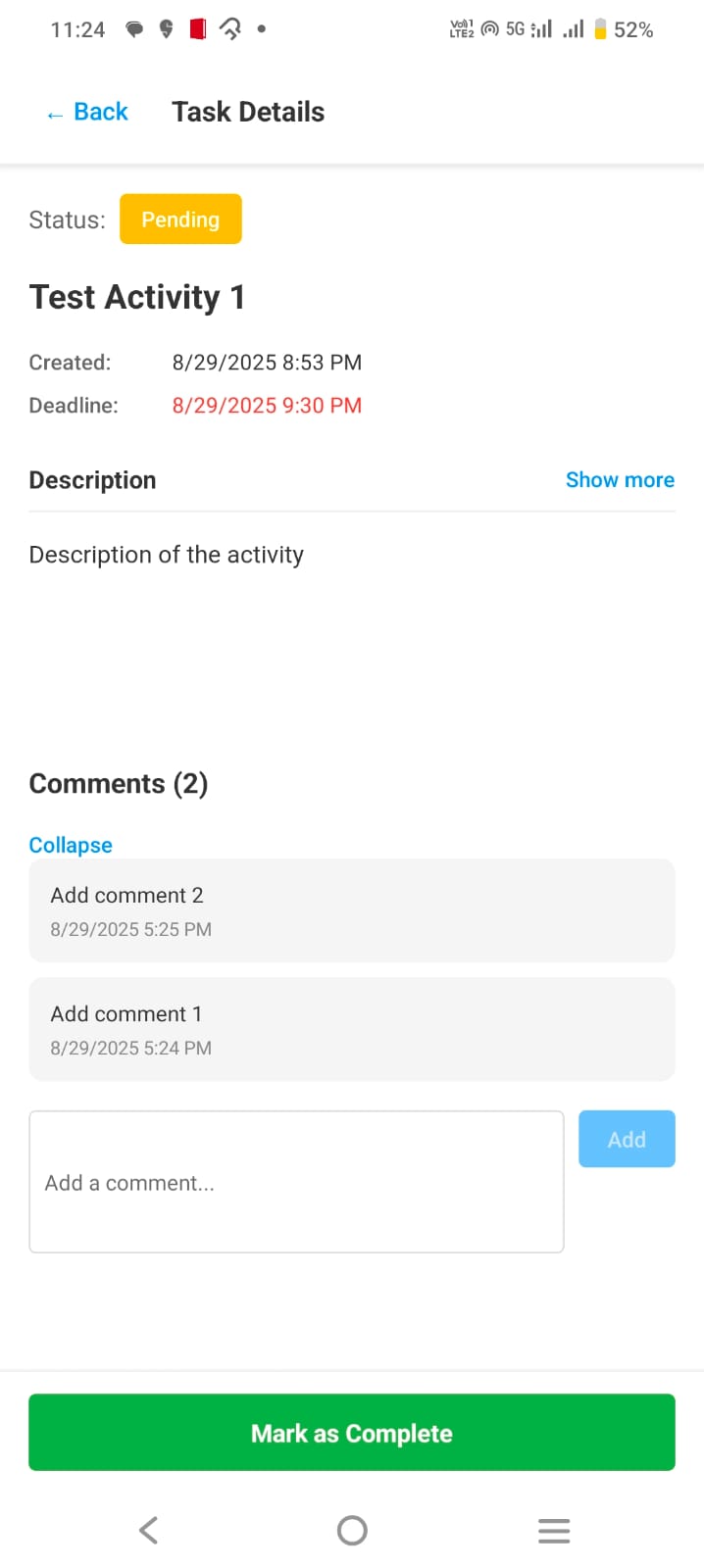Tap the red notification icon in status bar

click(x=198, y=29)
